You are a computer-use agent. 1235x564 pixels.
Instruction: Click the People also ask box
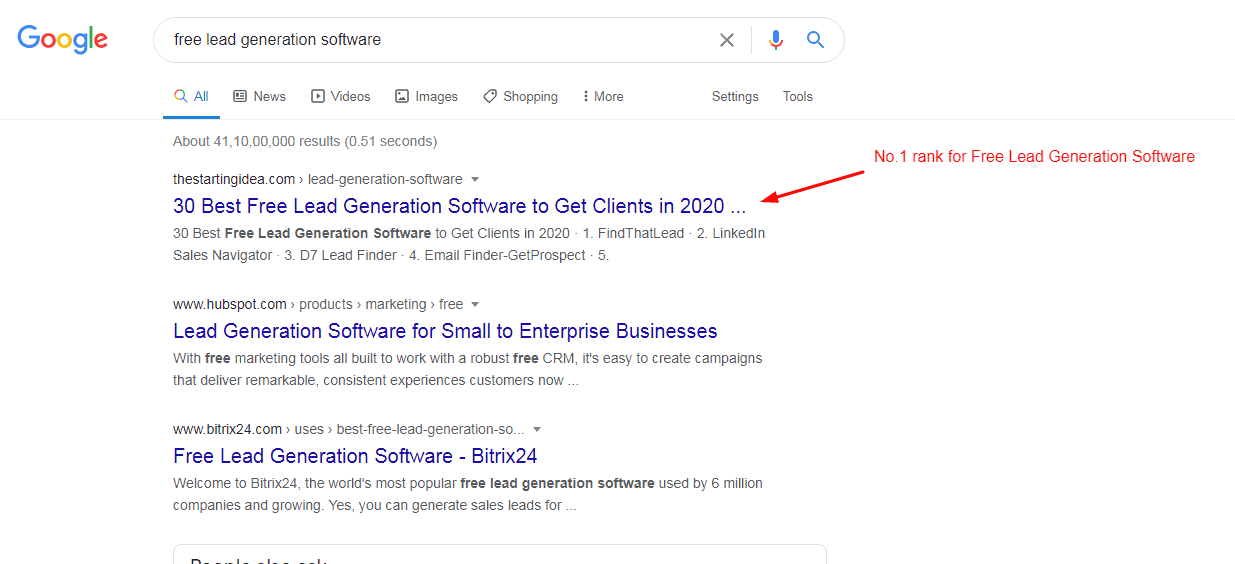(x=499, y=555)
